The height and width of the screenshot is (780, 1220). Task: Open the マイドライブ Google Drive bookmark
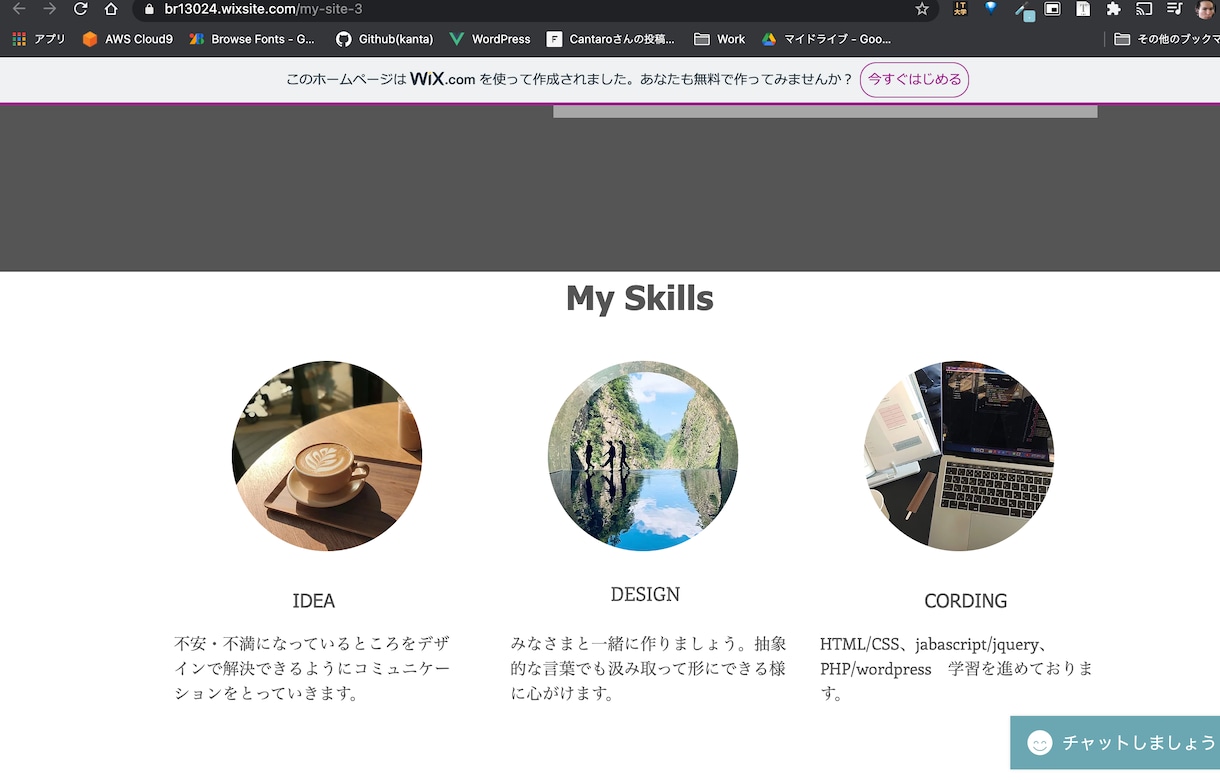tap(826, 39)
